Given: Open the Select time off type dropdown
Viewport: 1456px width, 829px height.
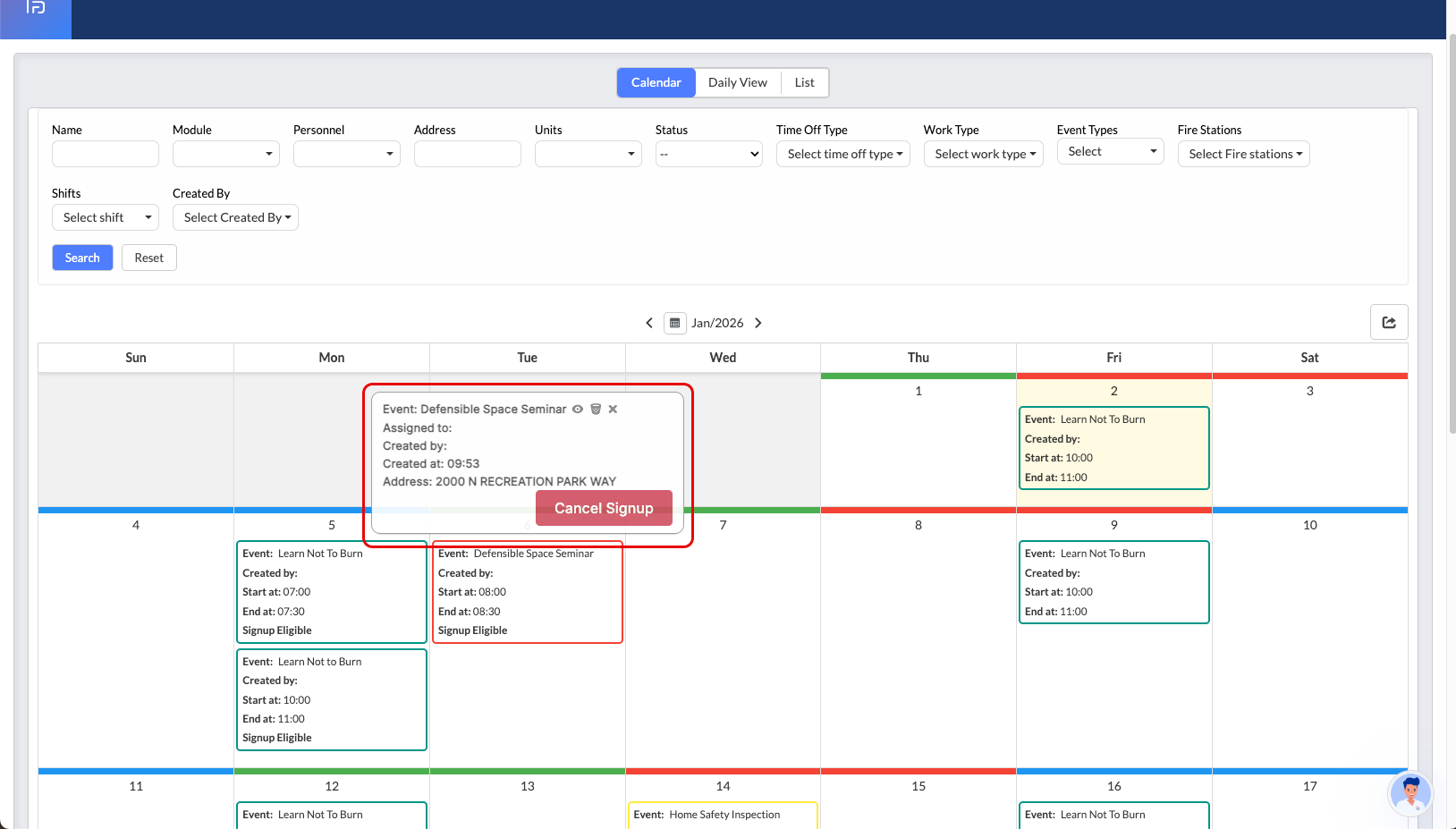Looking at the screenshot, I should pos(842,154).
